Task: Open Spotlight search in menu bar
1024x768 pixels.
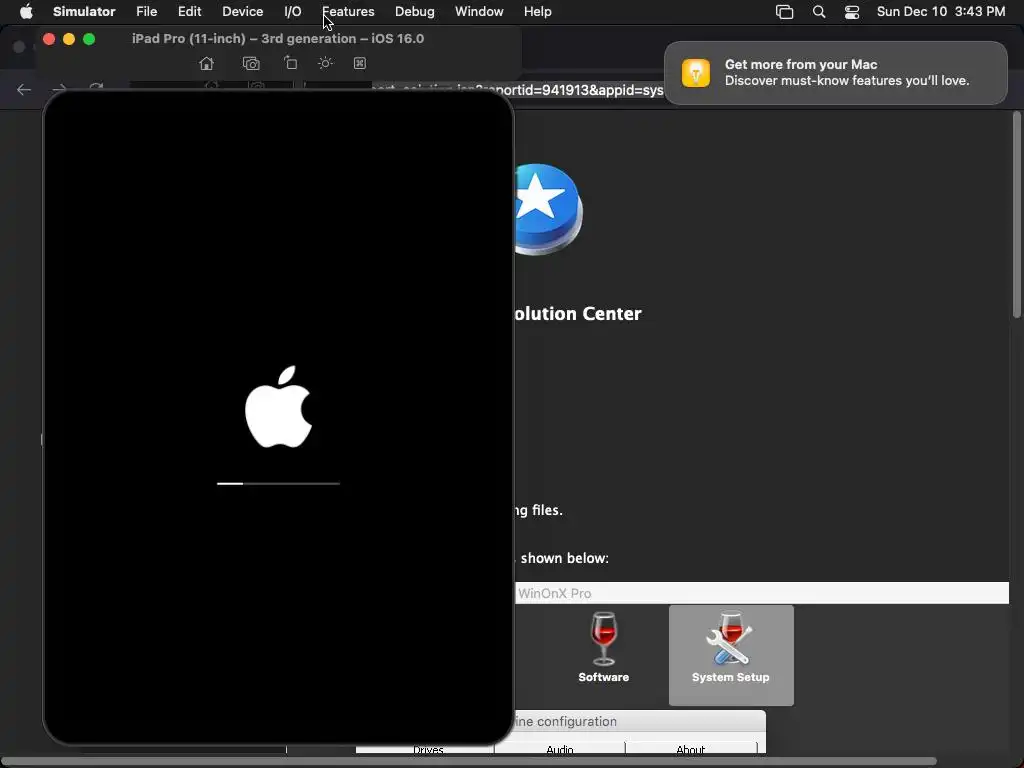Action: (818, 12)
